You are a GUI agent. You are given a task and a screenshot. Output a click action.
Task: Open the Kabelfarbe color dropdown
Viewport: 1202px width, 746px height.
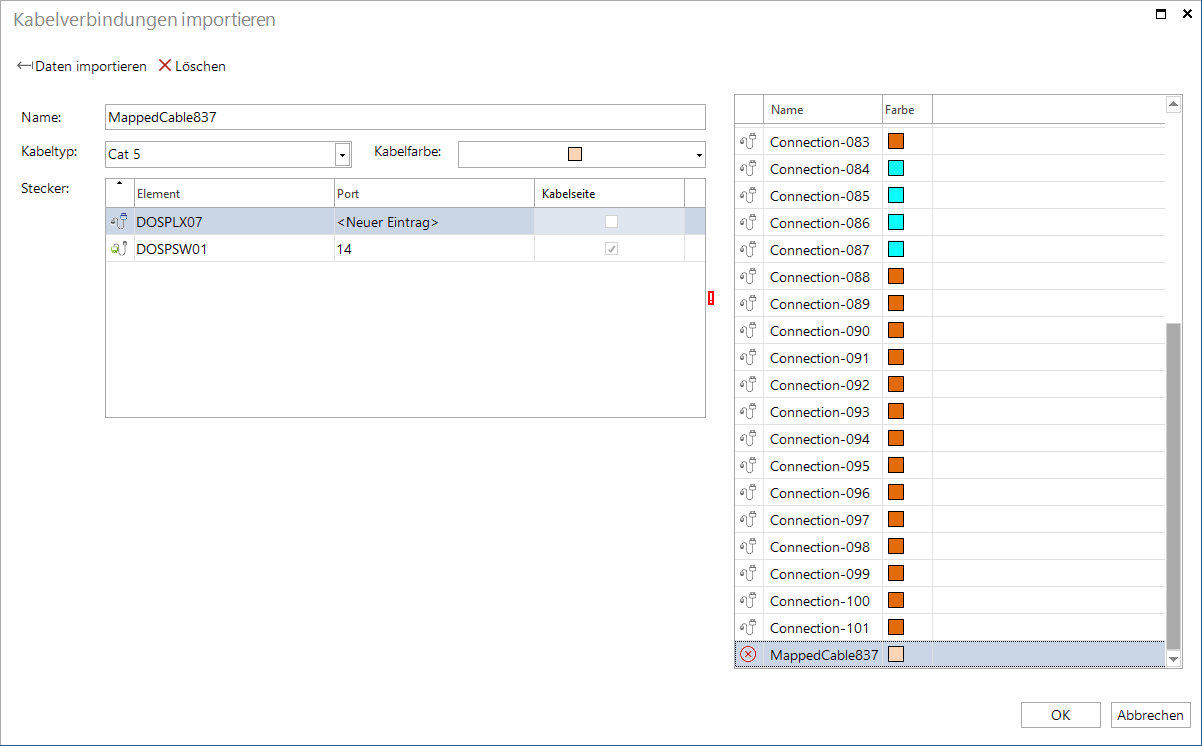pos(698,155)
